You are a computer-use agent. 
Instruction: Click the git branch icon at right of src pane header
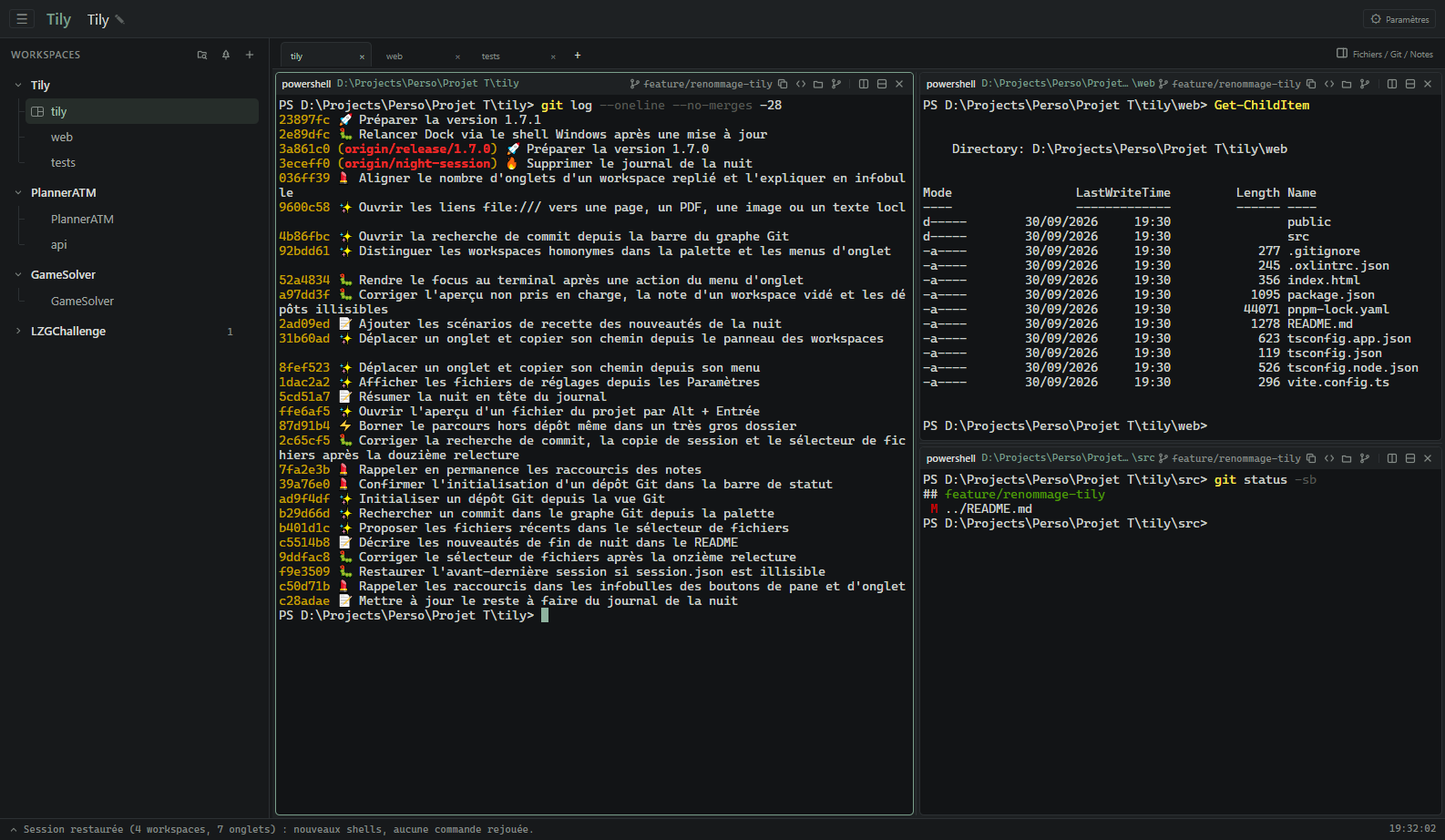(x=1365, y=458)
